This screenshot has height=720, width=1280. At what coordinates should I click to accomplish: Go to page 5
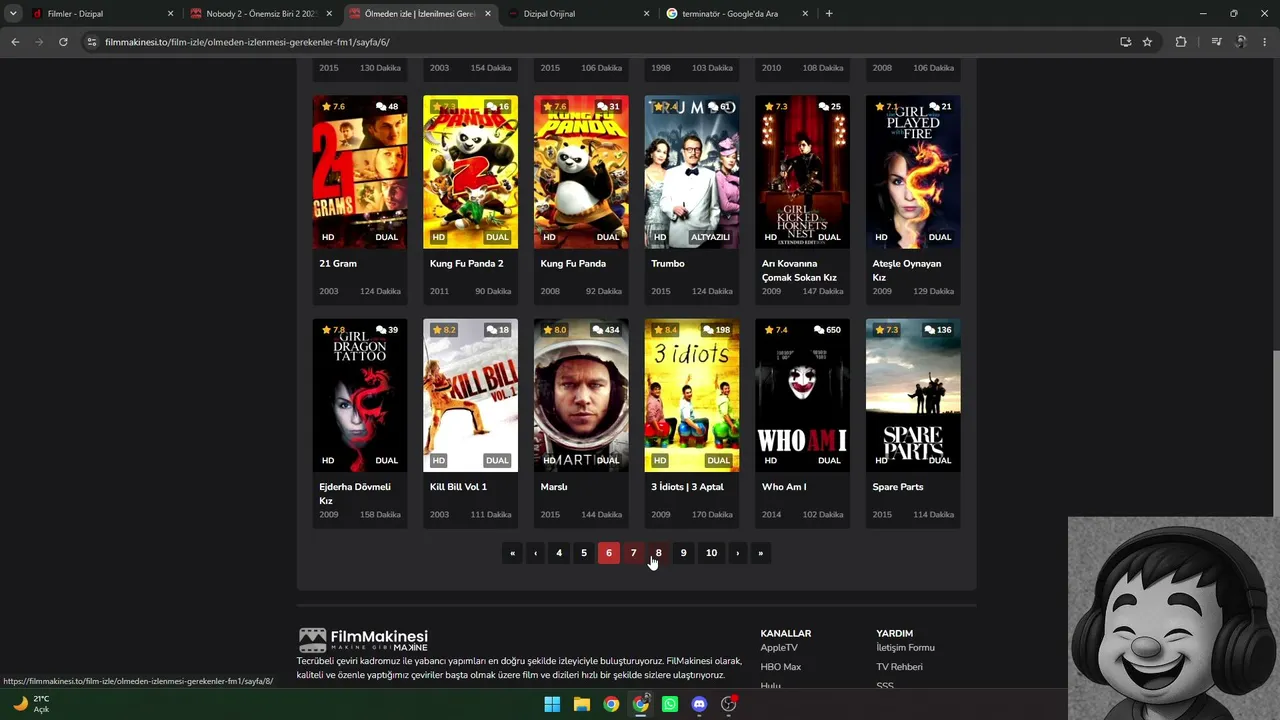pos(584,553)
